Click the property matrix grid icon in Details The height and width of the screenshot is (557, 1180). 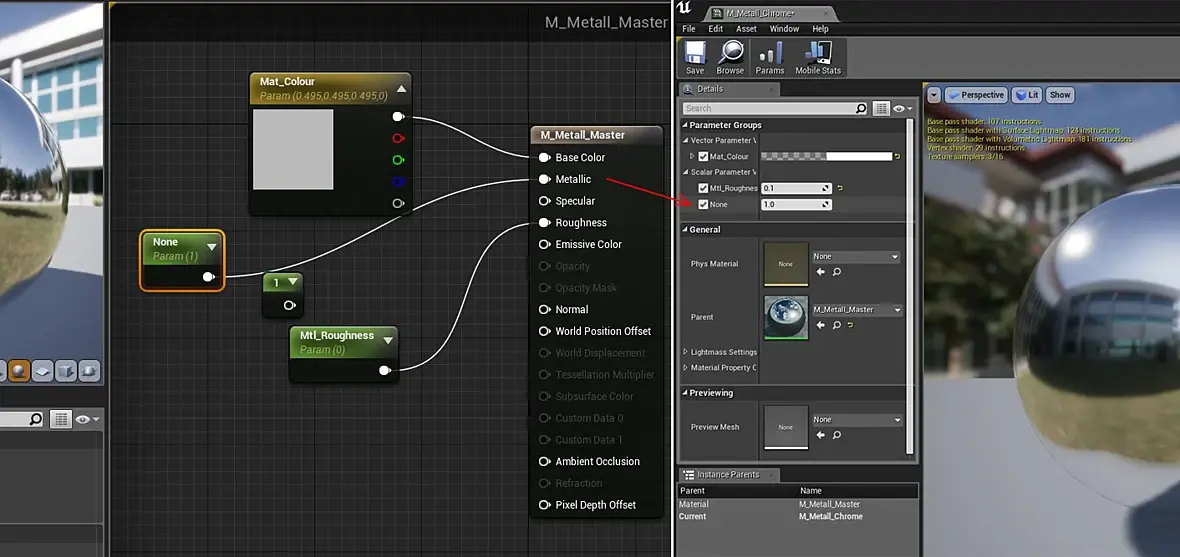tap(880, 109)
